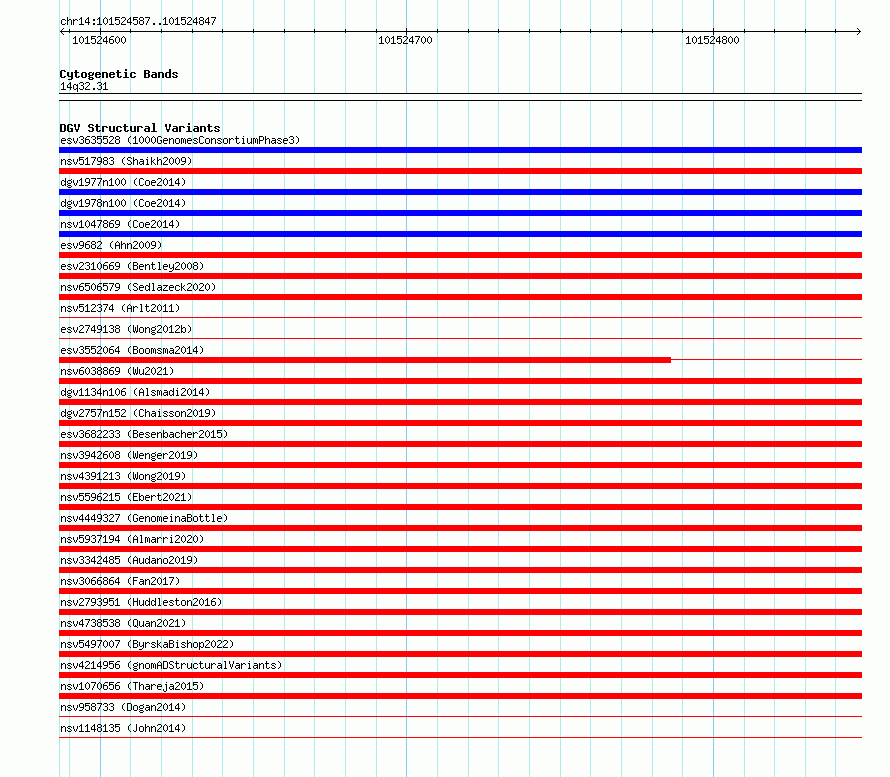The image size is (890, 777).
Task: Click the blue bar for esv3635528
Action: coord(460,150)
